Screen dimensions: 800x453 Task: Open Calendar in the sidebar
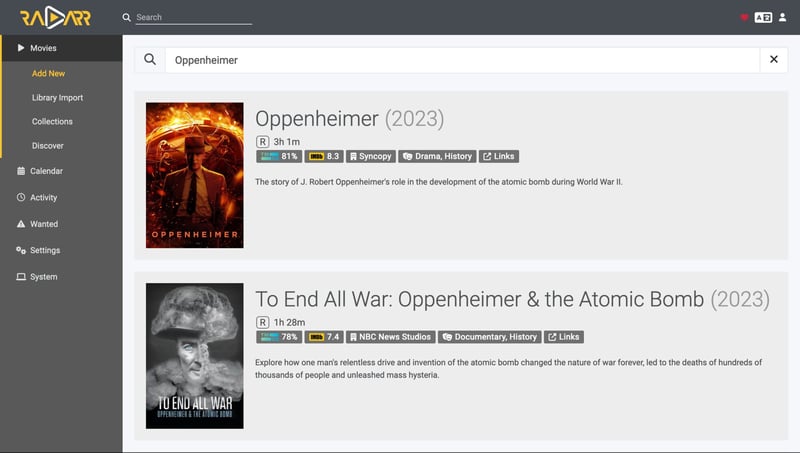(45, 171)
